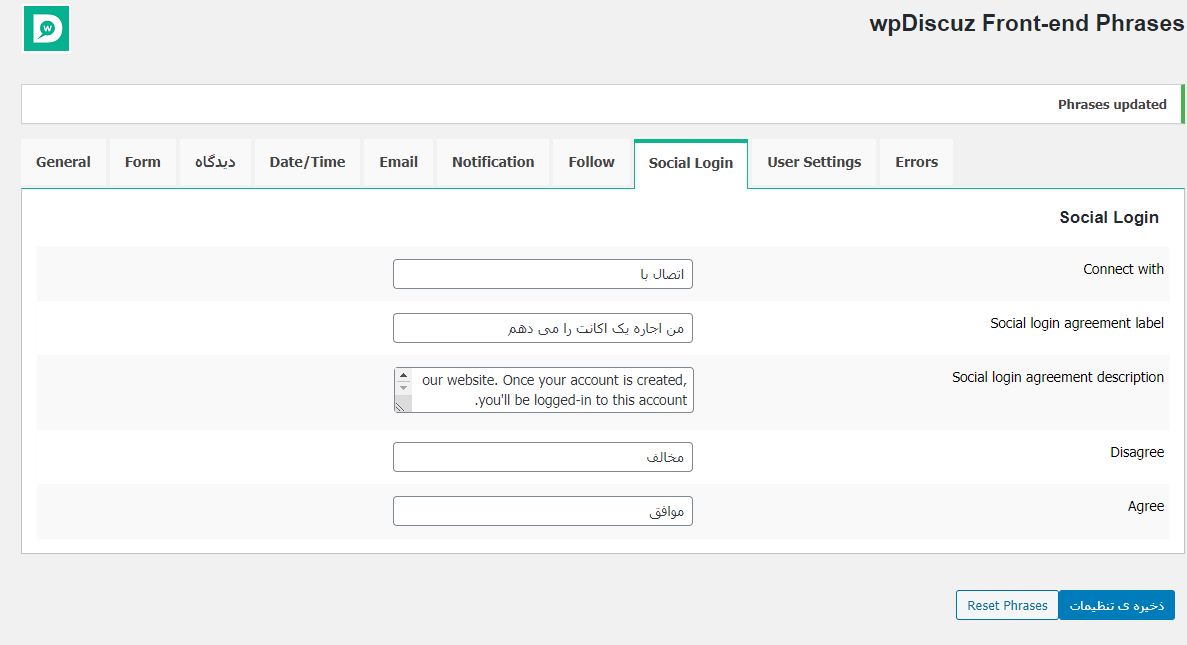This screenshot has height=645, width=1187.
Task: Go to the Follow tab
Action: [x=591, y=162]
